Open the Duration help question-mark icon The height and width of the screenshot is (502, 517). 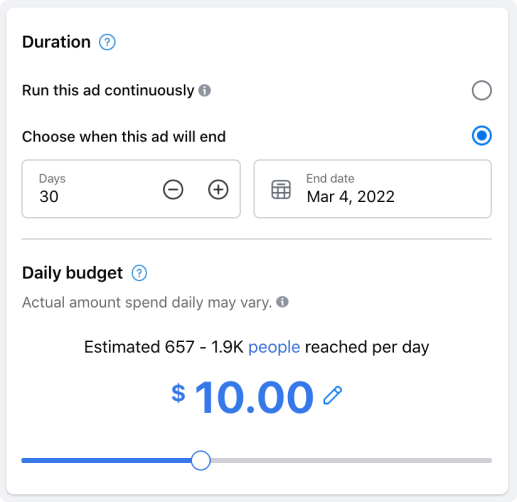(107, 42)
